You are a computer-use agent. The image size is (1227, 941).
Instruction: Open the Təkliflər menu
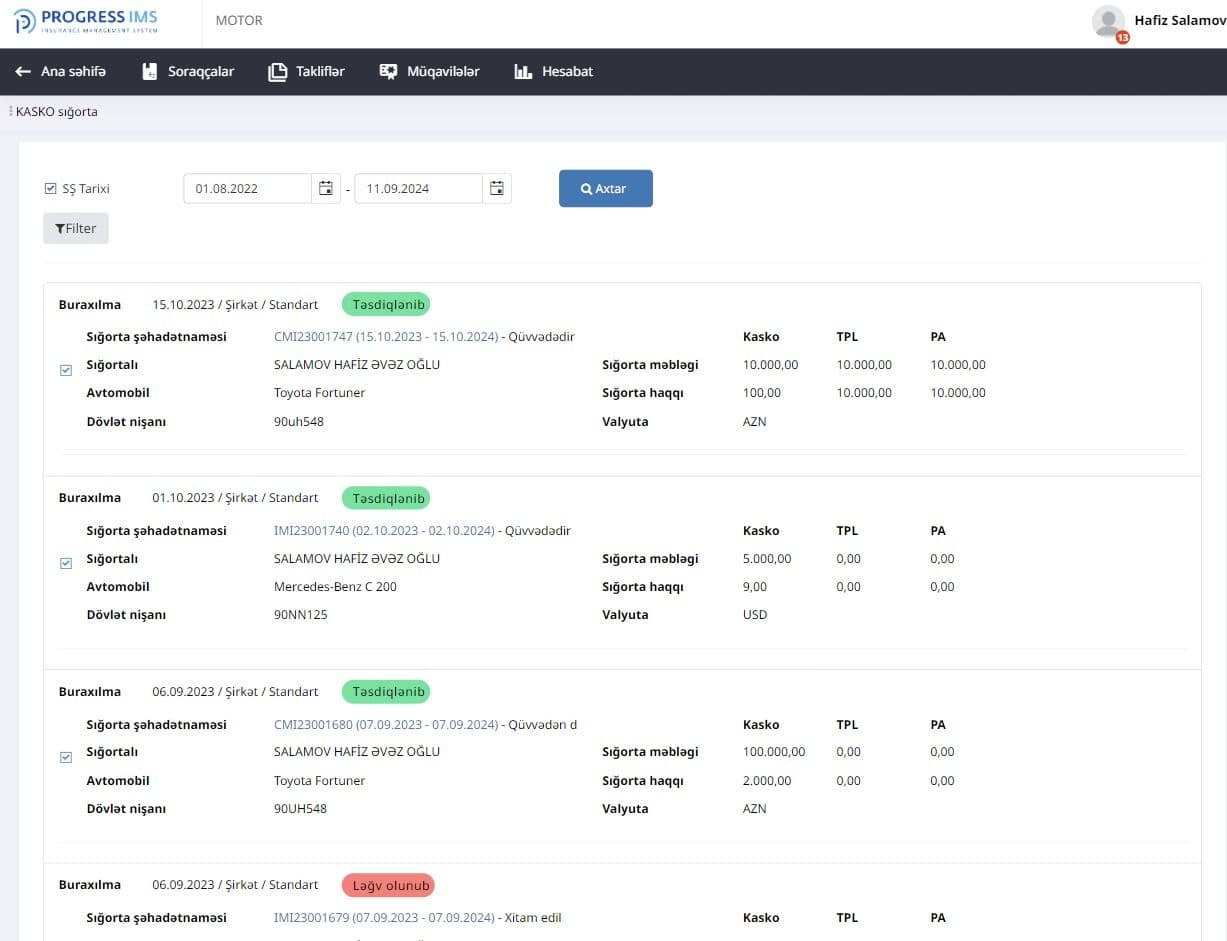320,72
